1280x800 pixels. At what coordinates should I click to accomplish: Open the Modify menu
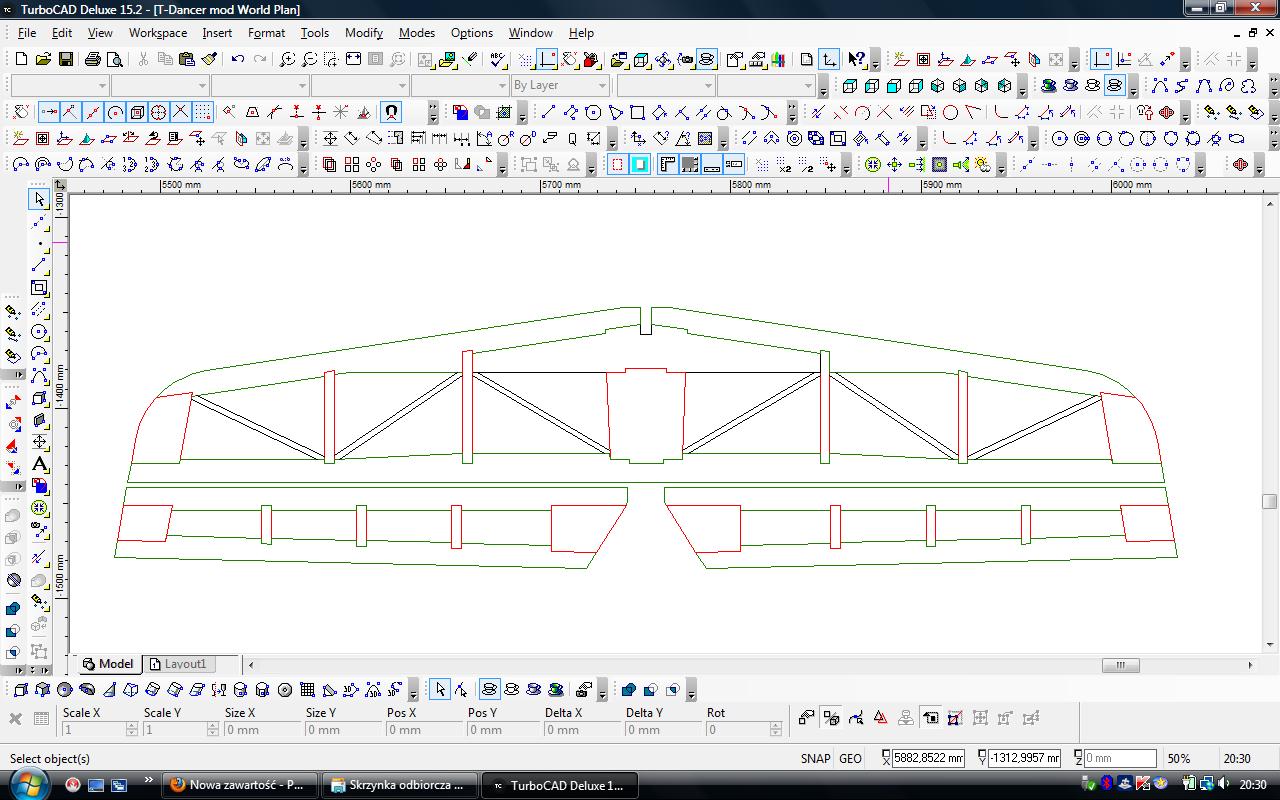click(363, 32)
